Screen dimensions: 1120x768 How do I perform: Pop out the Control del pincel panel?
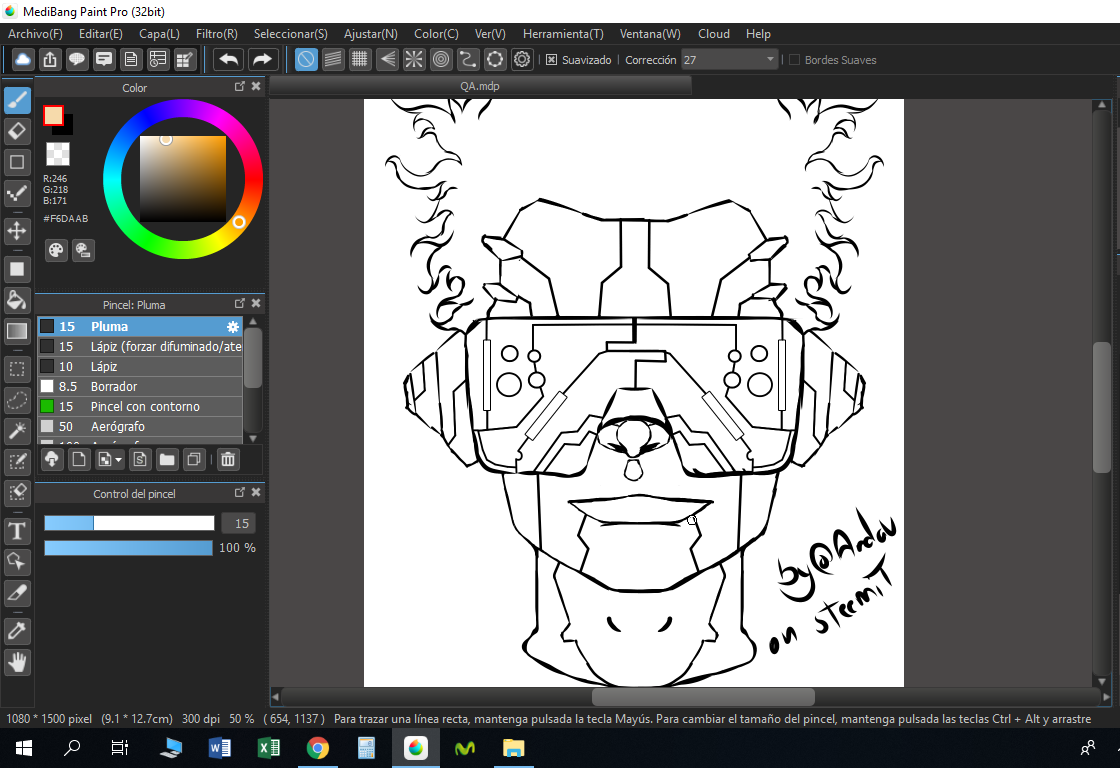click(239, 493)
